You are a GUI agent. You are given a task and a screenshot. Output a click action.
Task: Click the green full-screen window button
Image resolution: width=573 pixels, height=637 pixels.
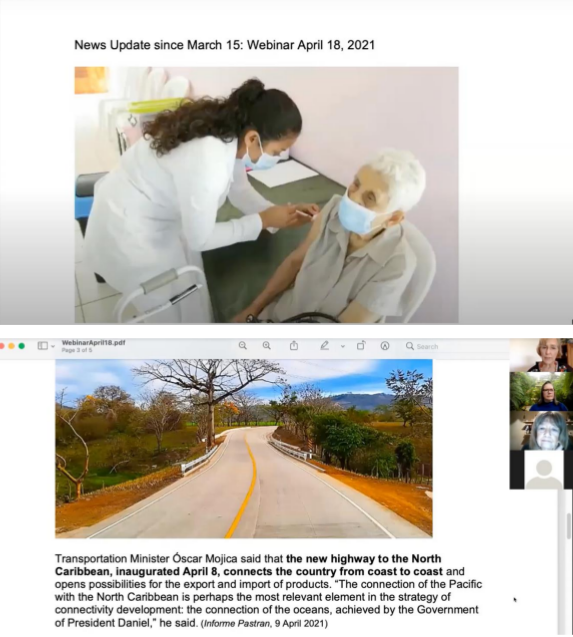(22, 346)
